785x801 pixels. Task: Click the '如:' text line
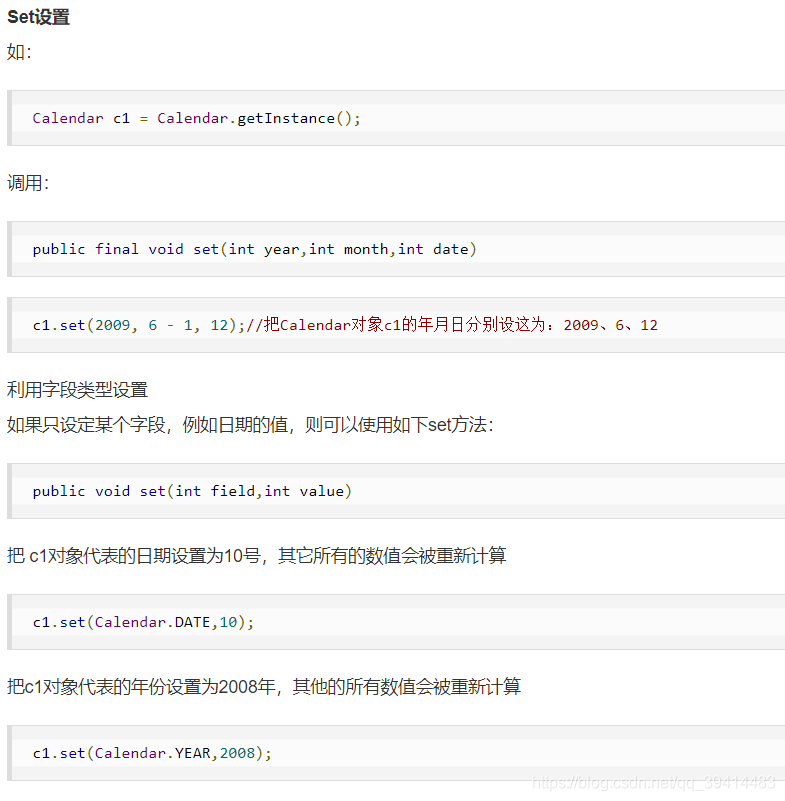pyautogui.click(x=19, y=52)
